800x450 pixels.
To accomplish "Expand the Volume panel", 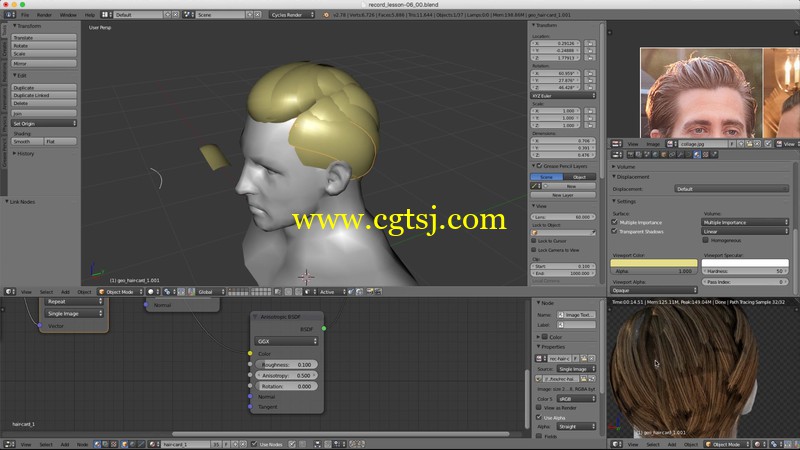I will pos(624,167).
